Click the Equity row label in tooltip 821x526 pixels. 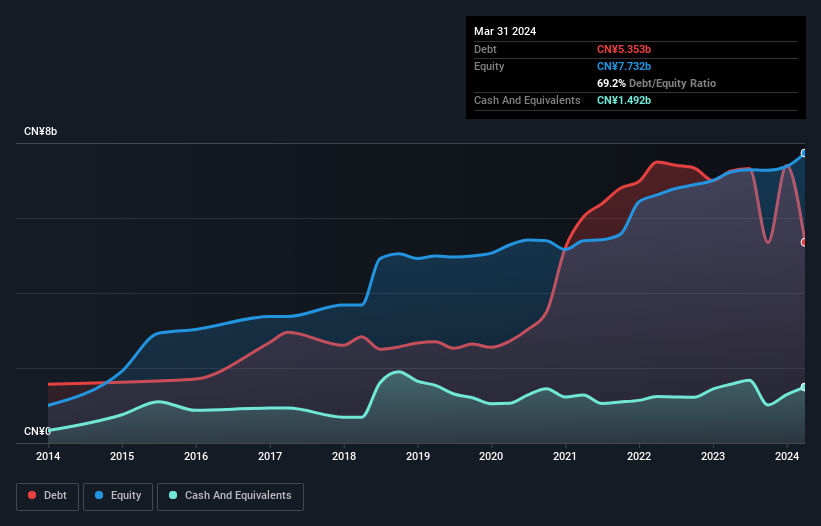(489, 66)
